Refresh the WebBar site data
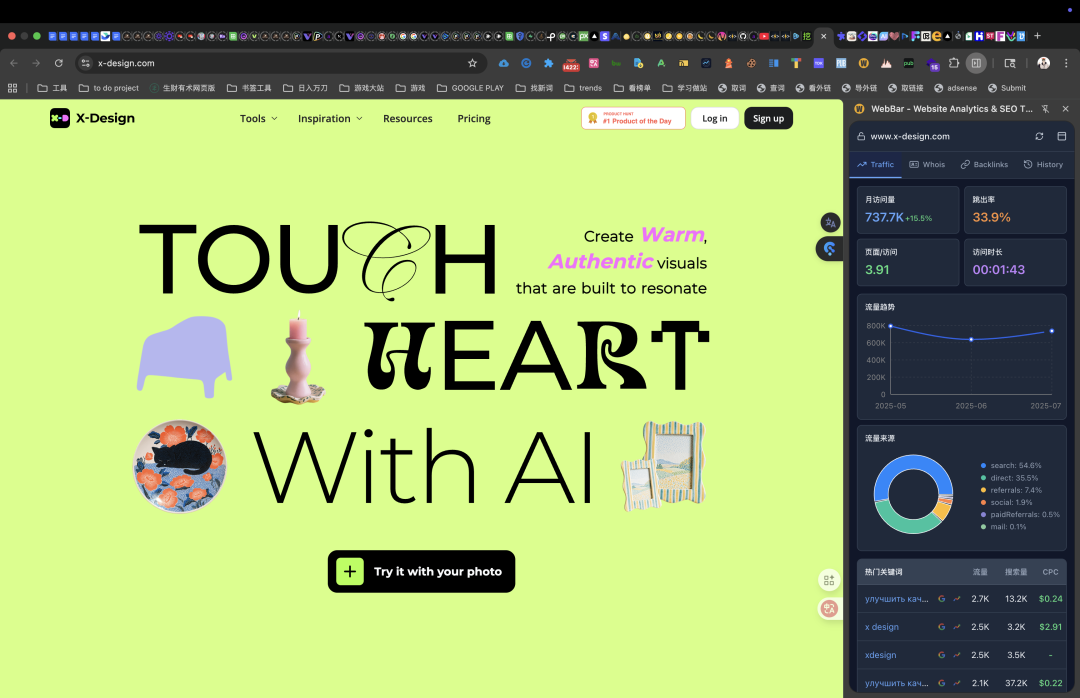Screen dimensions: 1080x698 tap(1039, 136)
